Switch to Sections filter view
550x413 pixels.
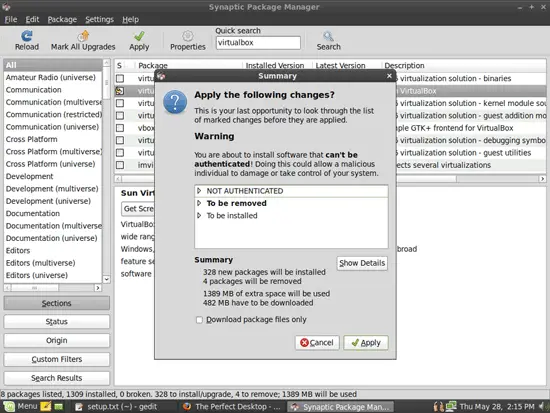(56, 303)
